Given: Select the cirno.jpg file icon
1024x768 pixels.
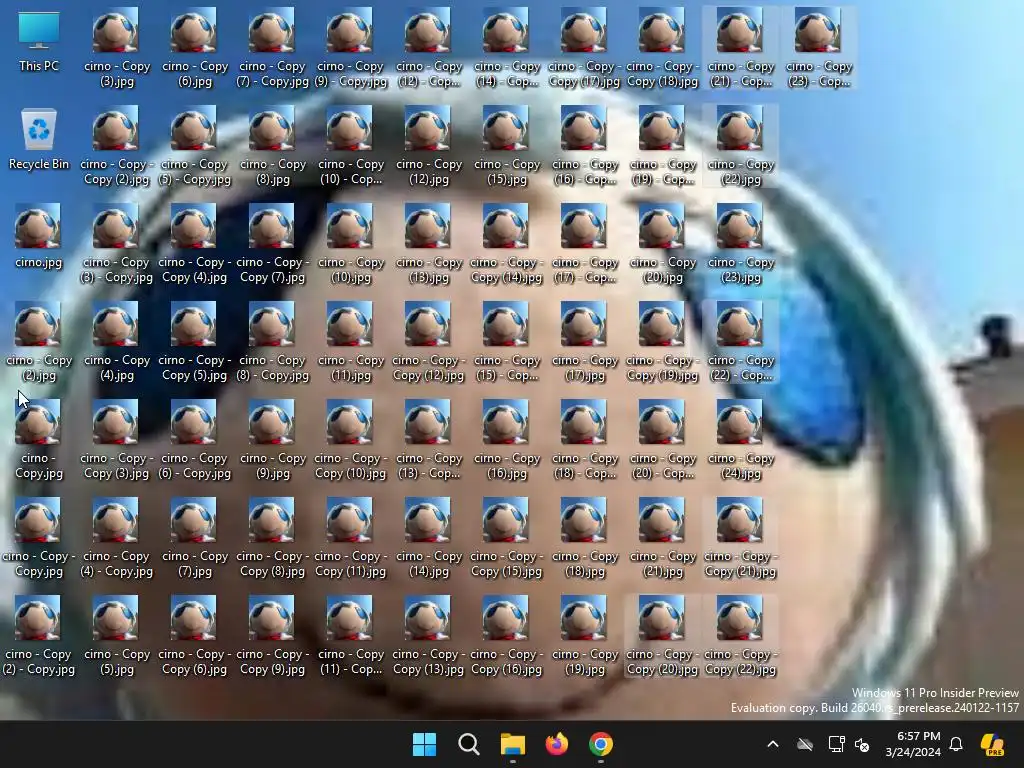Looking at the screenshot, I should click(x=39, y=238).
